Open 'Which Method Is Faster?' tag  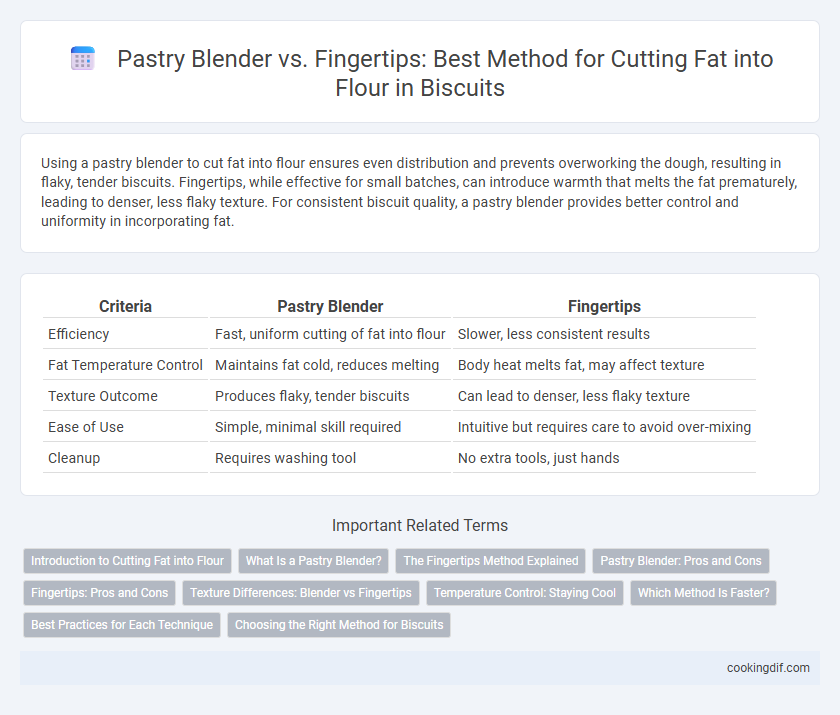pyautogui.click(x=703, y=593)
